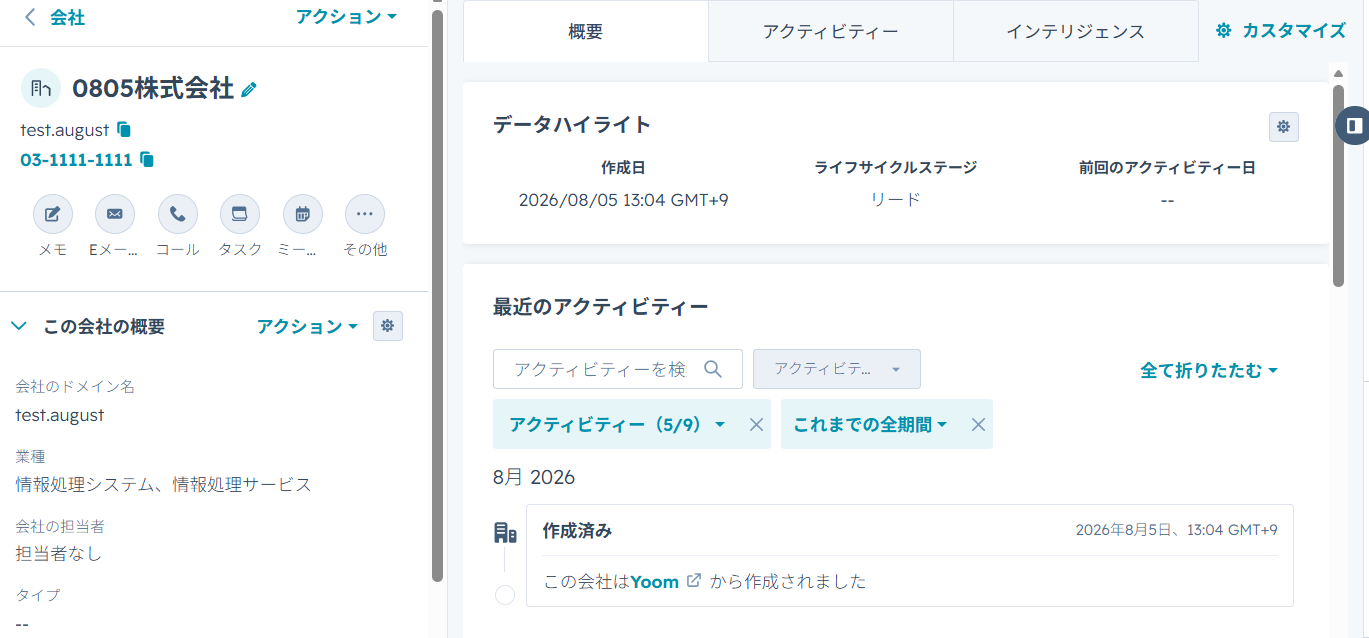Click the タイプ field label

point(38,595)
